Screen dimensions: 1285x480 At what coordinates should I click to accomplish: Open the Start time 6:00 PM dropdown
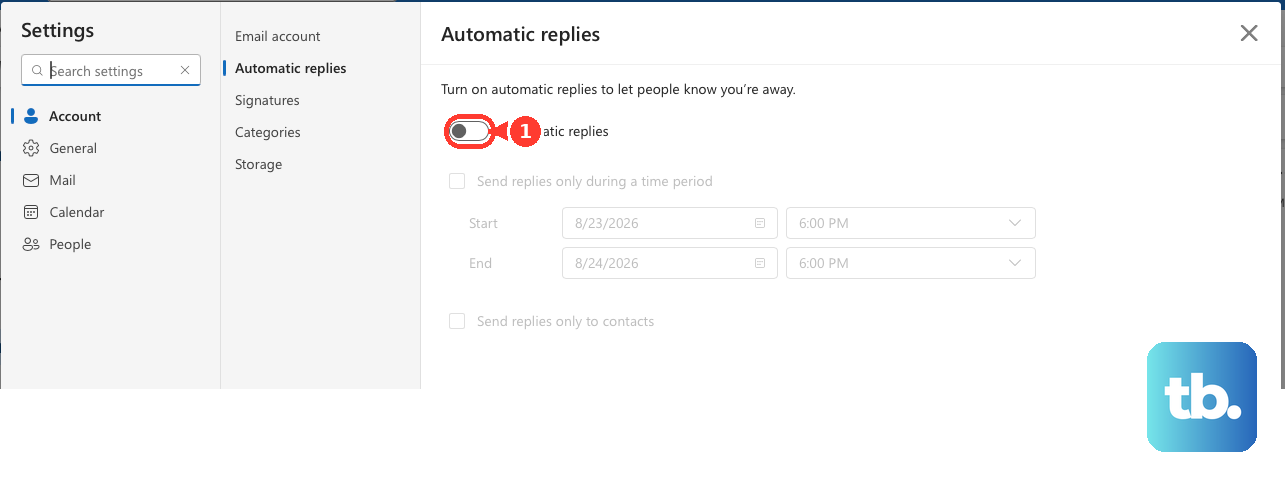pyautogui.click(x=911, y=223)
